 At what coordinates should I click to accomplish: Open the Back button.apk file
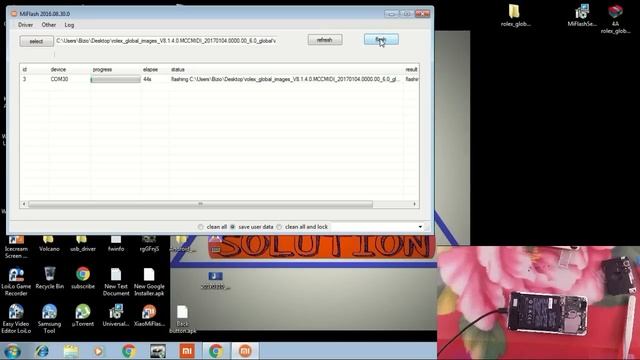click(182, 319)
